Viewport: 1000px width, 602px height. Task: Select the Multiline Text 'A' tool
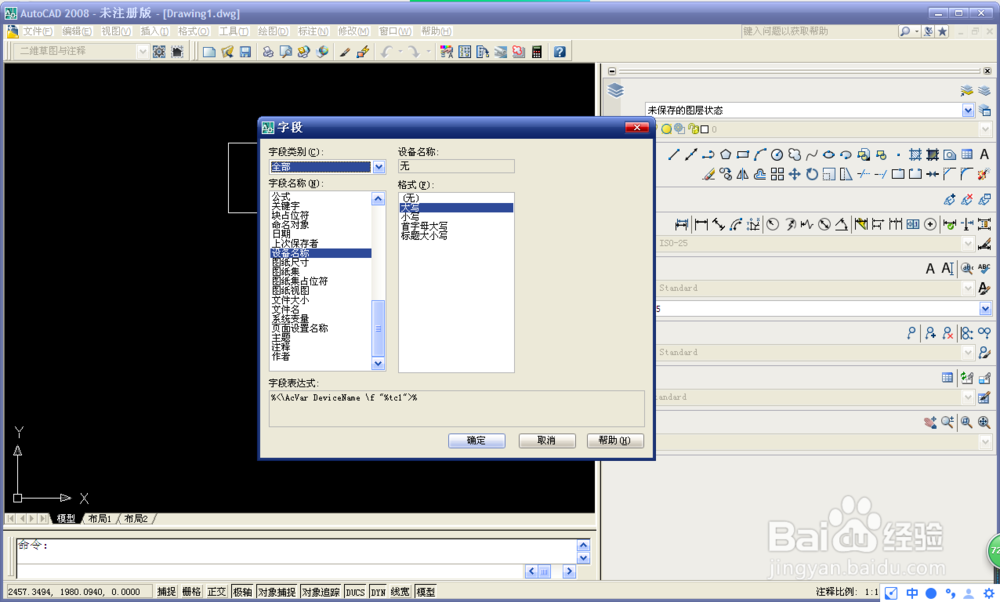point(984,154)
